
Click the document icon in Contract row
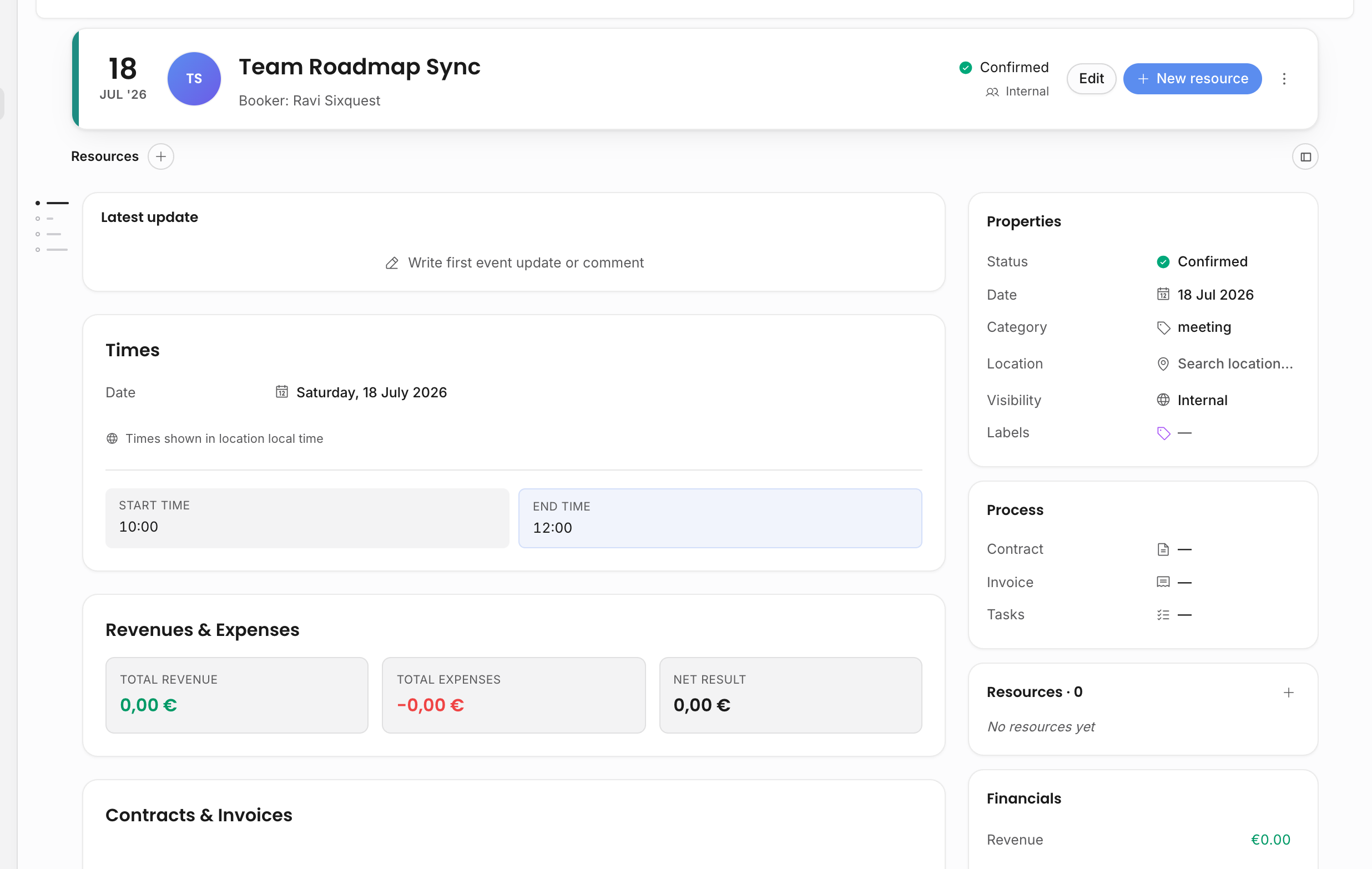[x=1163, y=549]
